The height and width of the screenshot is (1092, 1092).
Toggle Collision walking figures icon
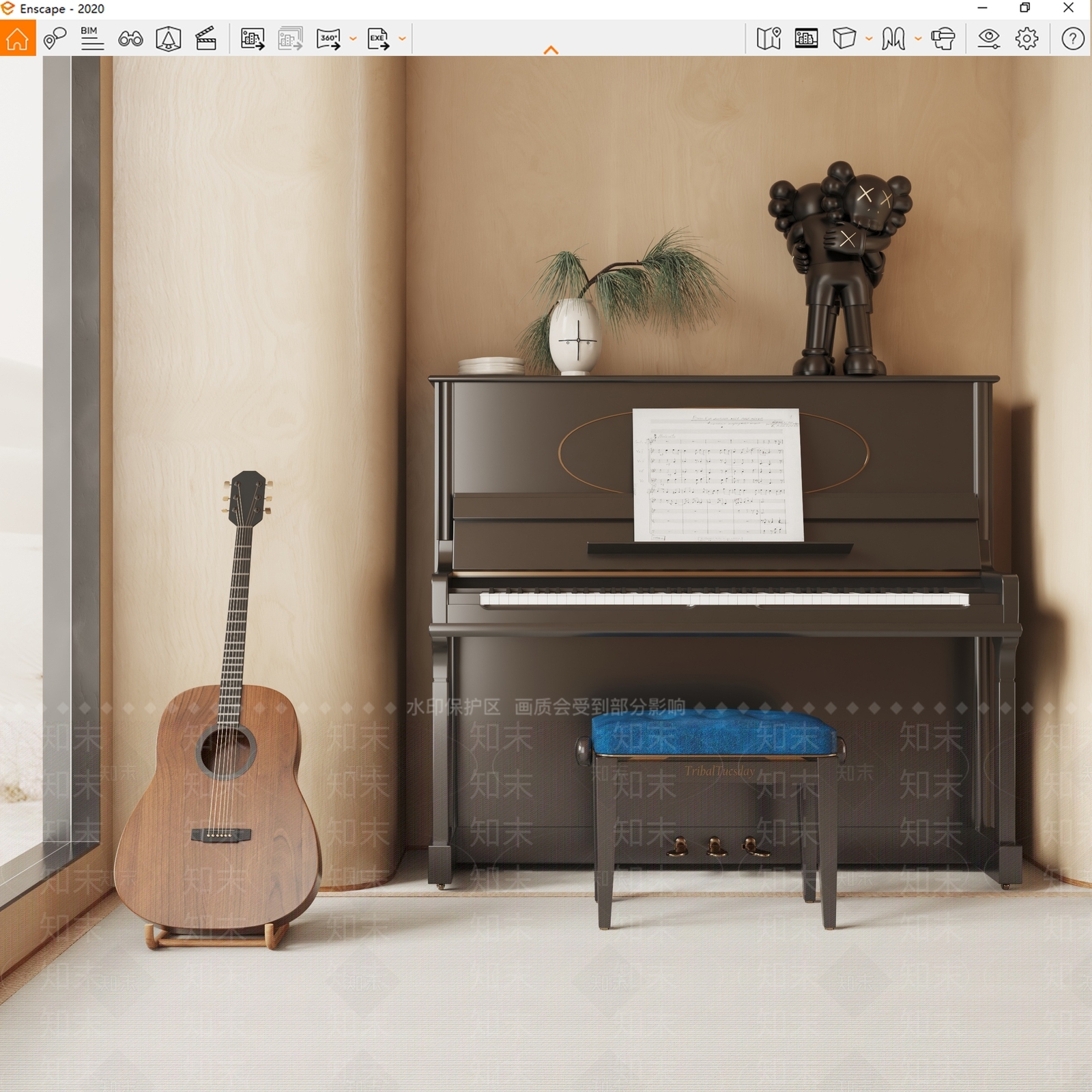(893, 38)
